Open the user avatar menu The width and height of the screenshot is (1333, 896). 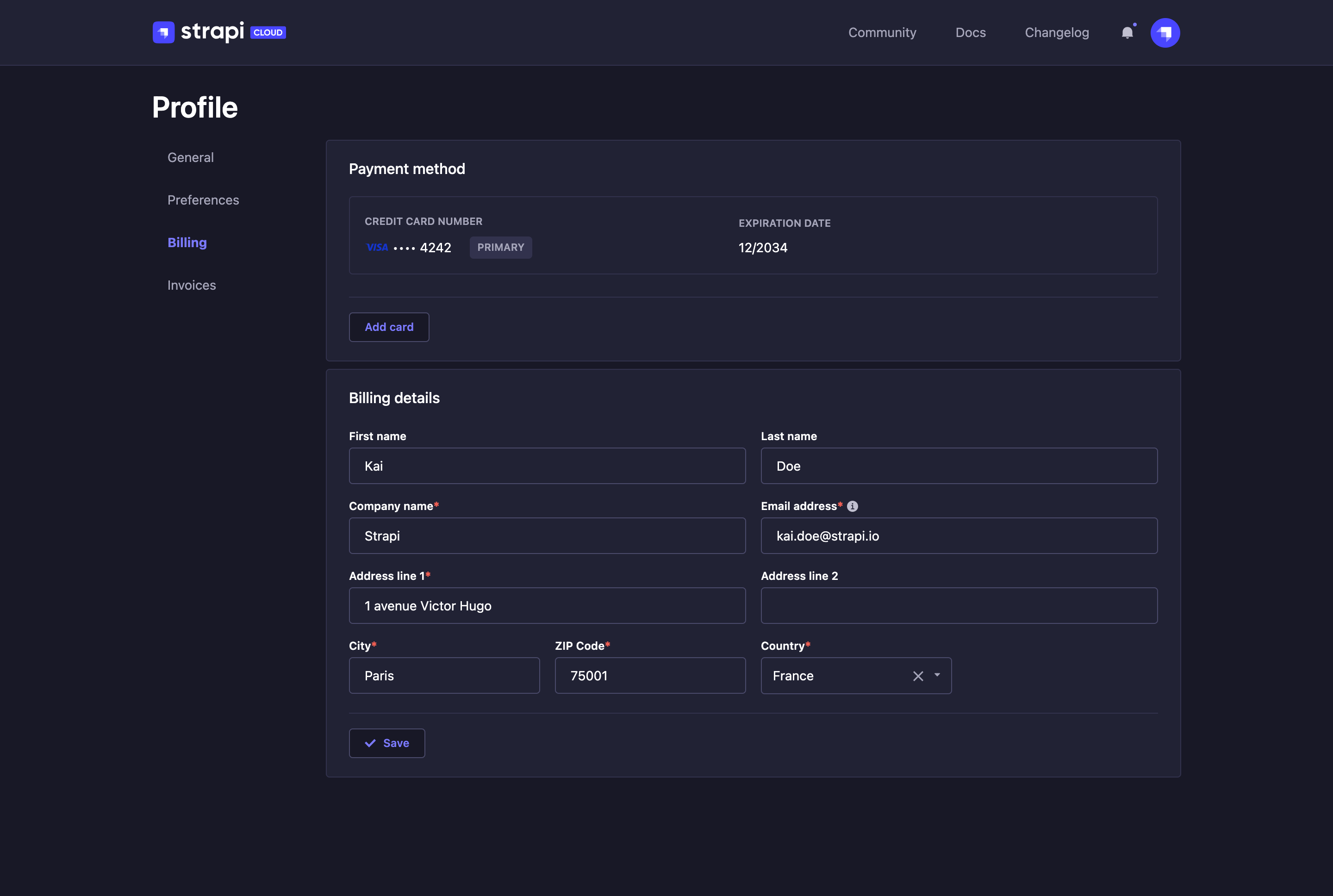[x=1165, y=32]
